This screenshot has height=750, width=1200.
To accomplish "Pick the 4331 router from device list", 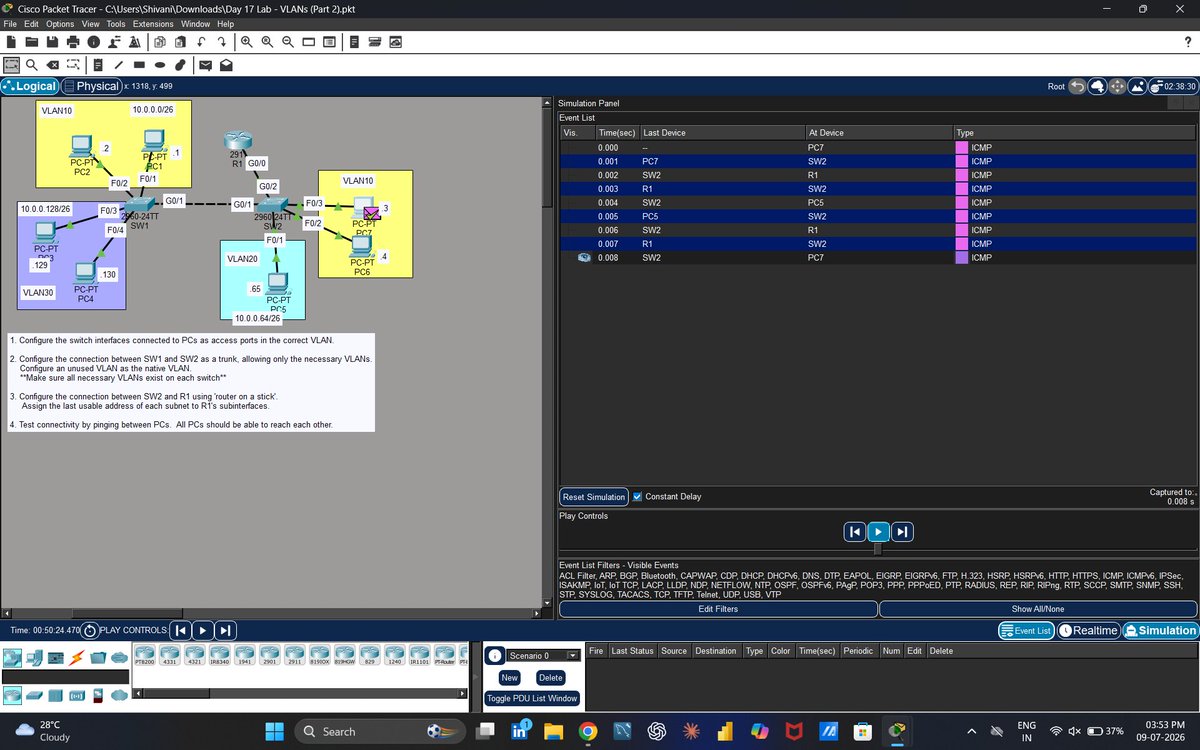I will [x=168, y=657].
